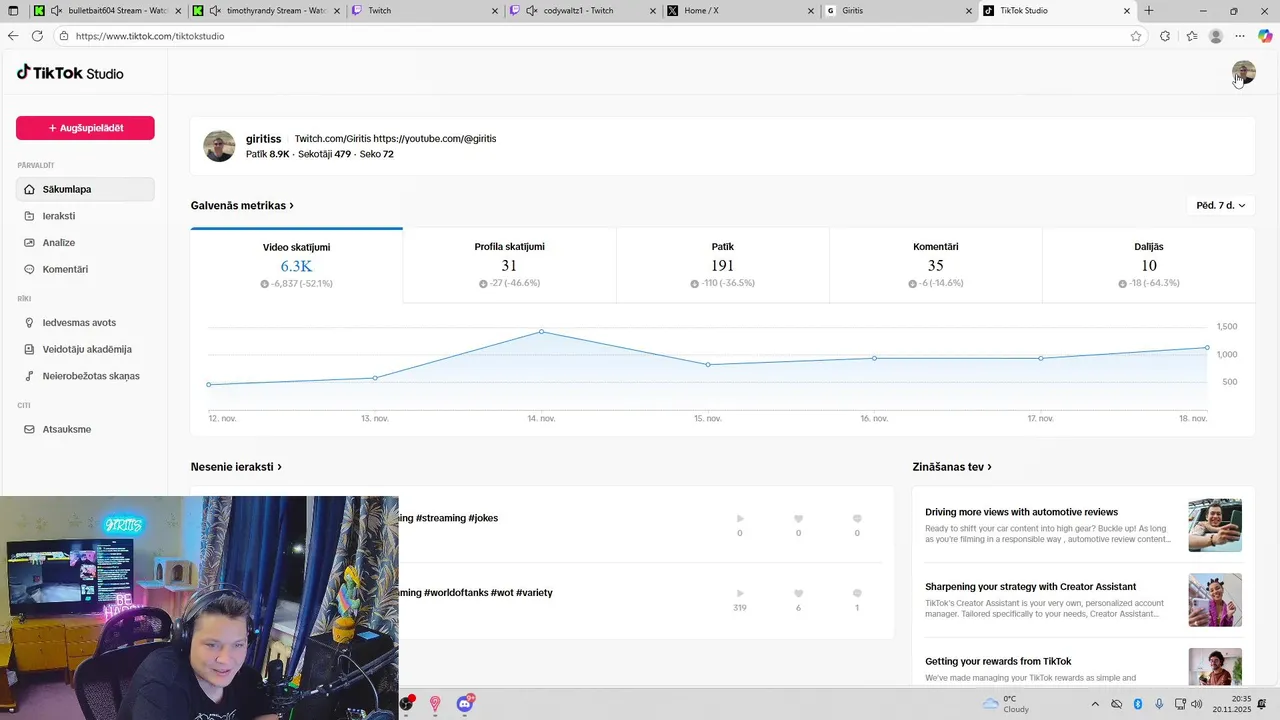Click the giritiss profile picture

(219, 146)
